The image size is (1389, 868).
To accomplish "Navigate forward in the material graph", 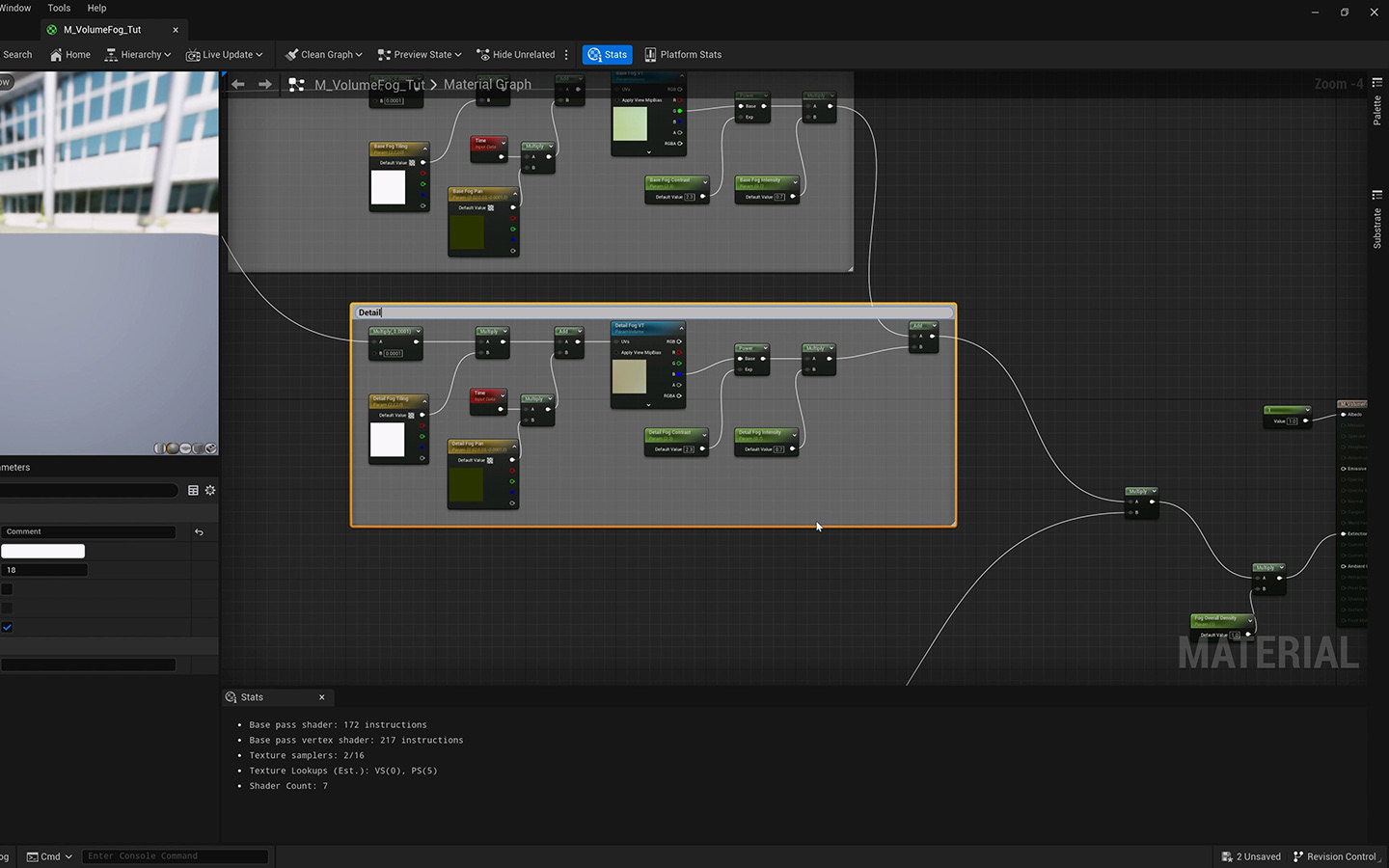I will [x=265, y=85].
